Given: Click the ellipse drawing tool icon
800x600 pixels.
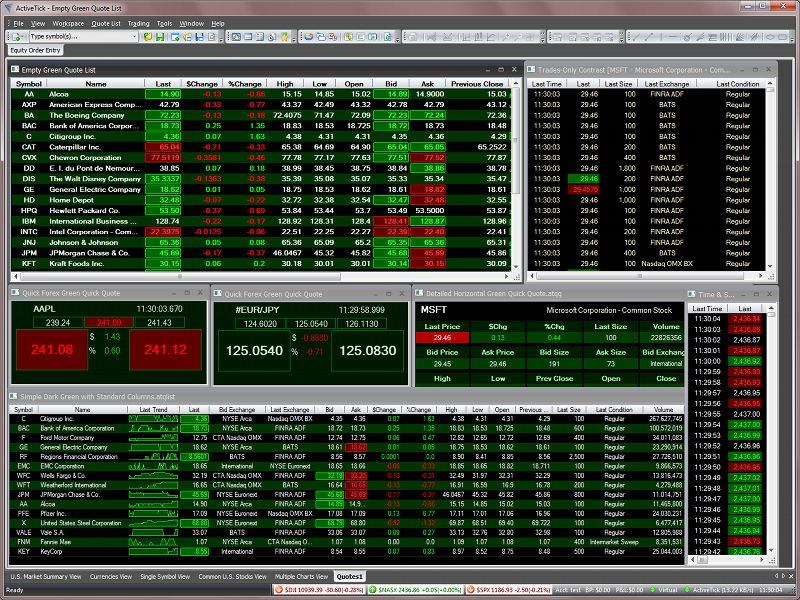Looking at the screenshot, I should (x=768, y=37).
